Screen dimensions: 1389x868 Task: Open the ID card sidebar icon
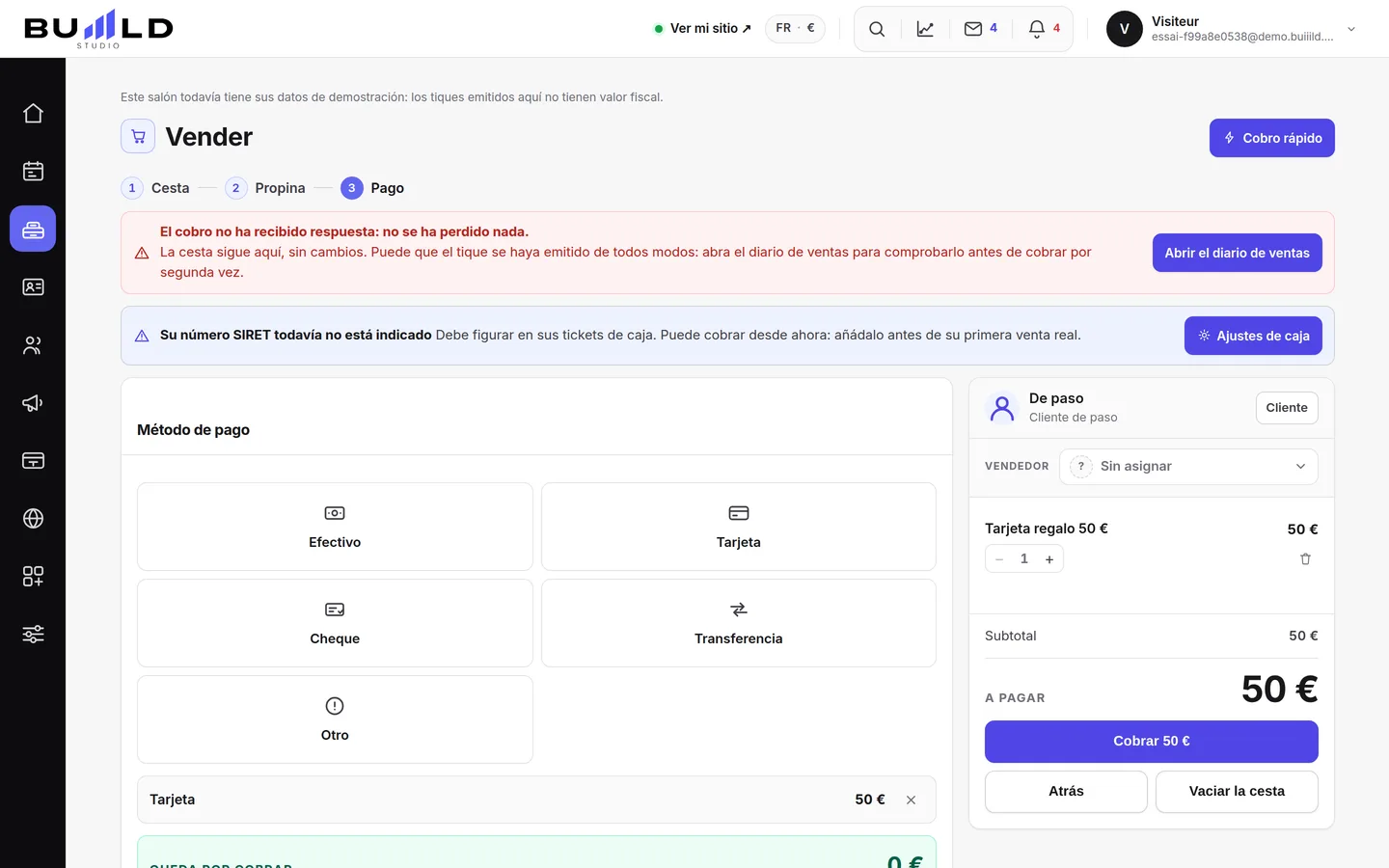click(x=33, y=287)
